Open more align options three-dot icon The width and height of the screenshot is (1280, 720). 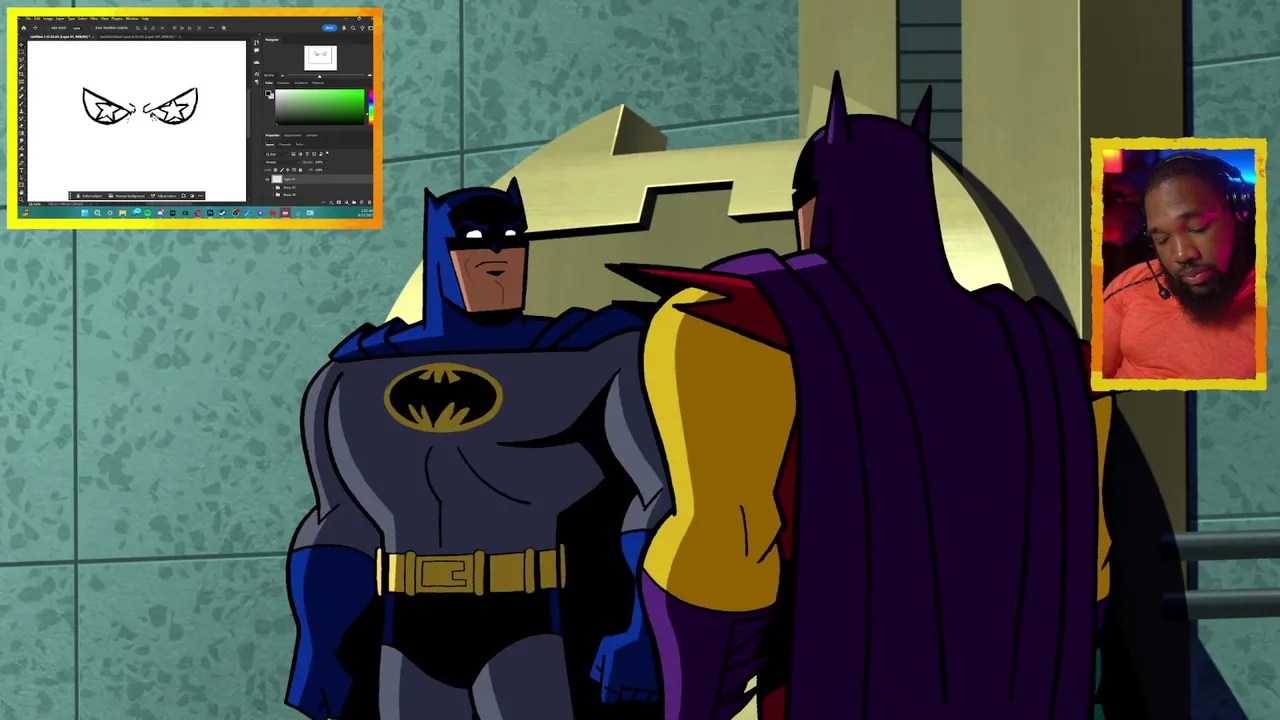coord(211,28)
